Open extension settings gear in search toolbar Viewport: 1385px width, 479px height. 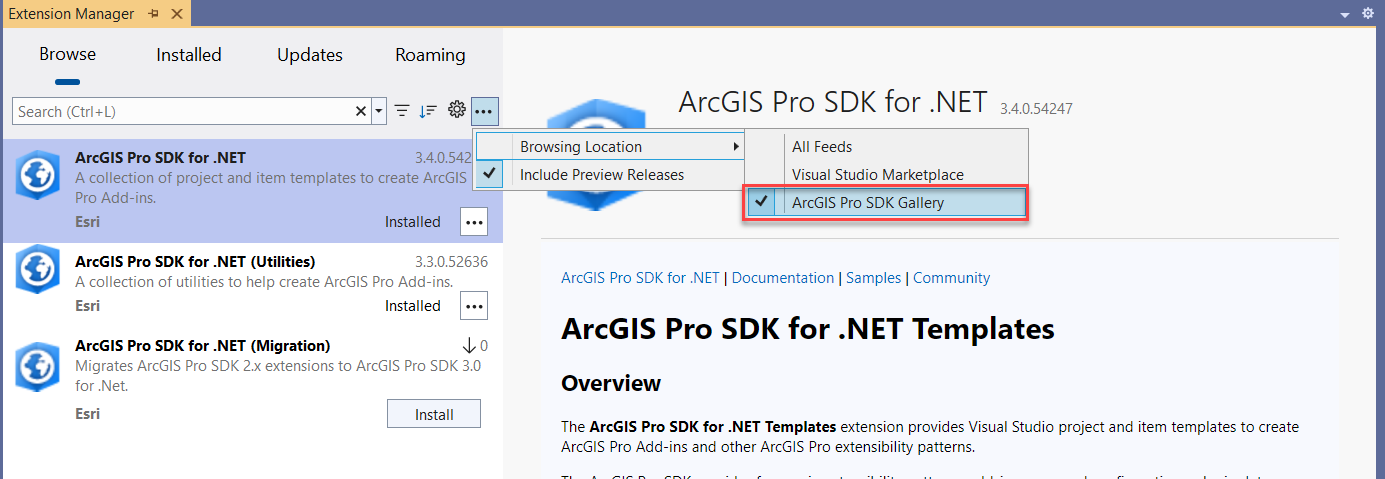(457, 111)
